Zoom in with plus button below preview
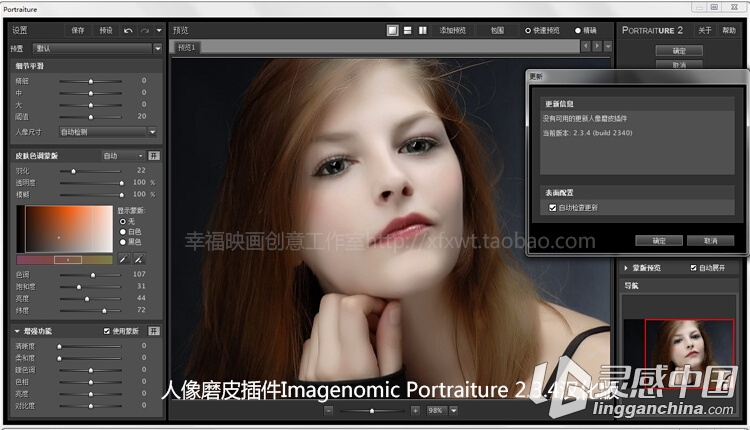The height and width of the screenshot is (430, 750). 415,410
